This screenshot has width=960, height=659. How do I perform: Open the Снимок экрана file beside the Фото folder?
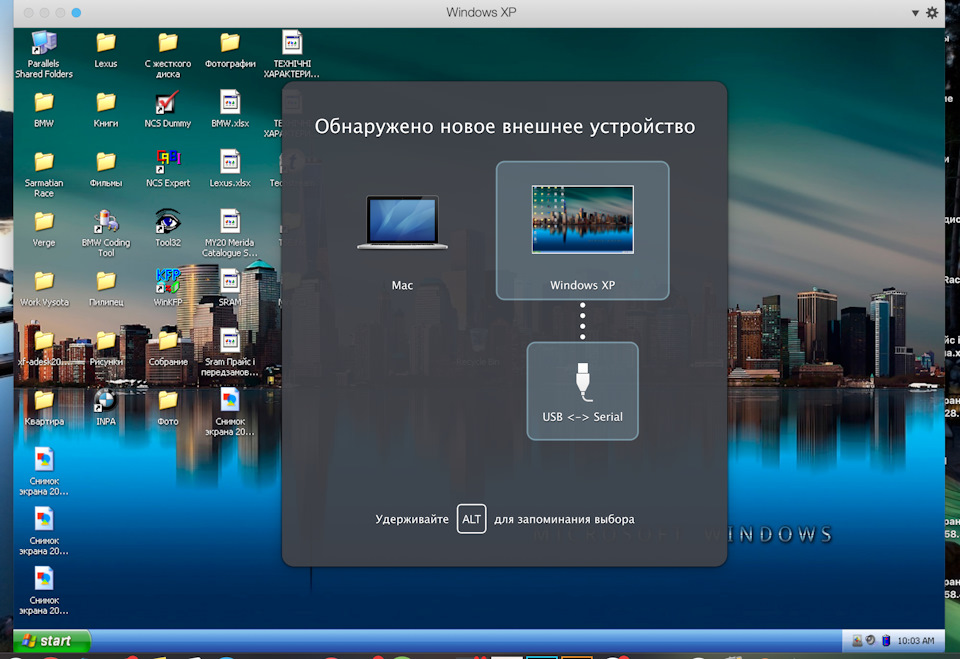[230, 412]
